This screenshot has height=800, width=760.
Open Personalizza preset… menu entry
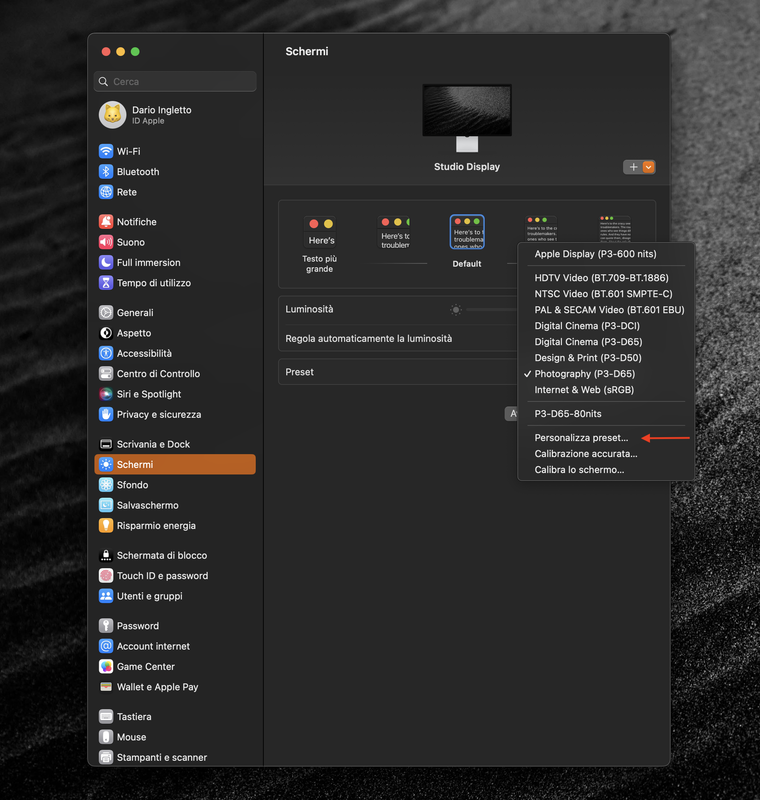tap(606, 438)
